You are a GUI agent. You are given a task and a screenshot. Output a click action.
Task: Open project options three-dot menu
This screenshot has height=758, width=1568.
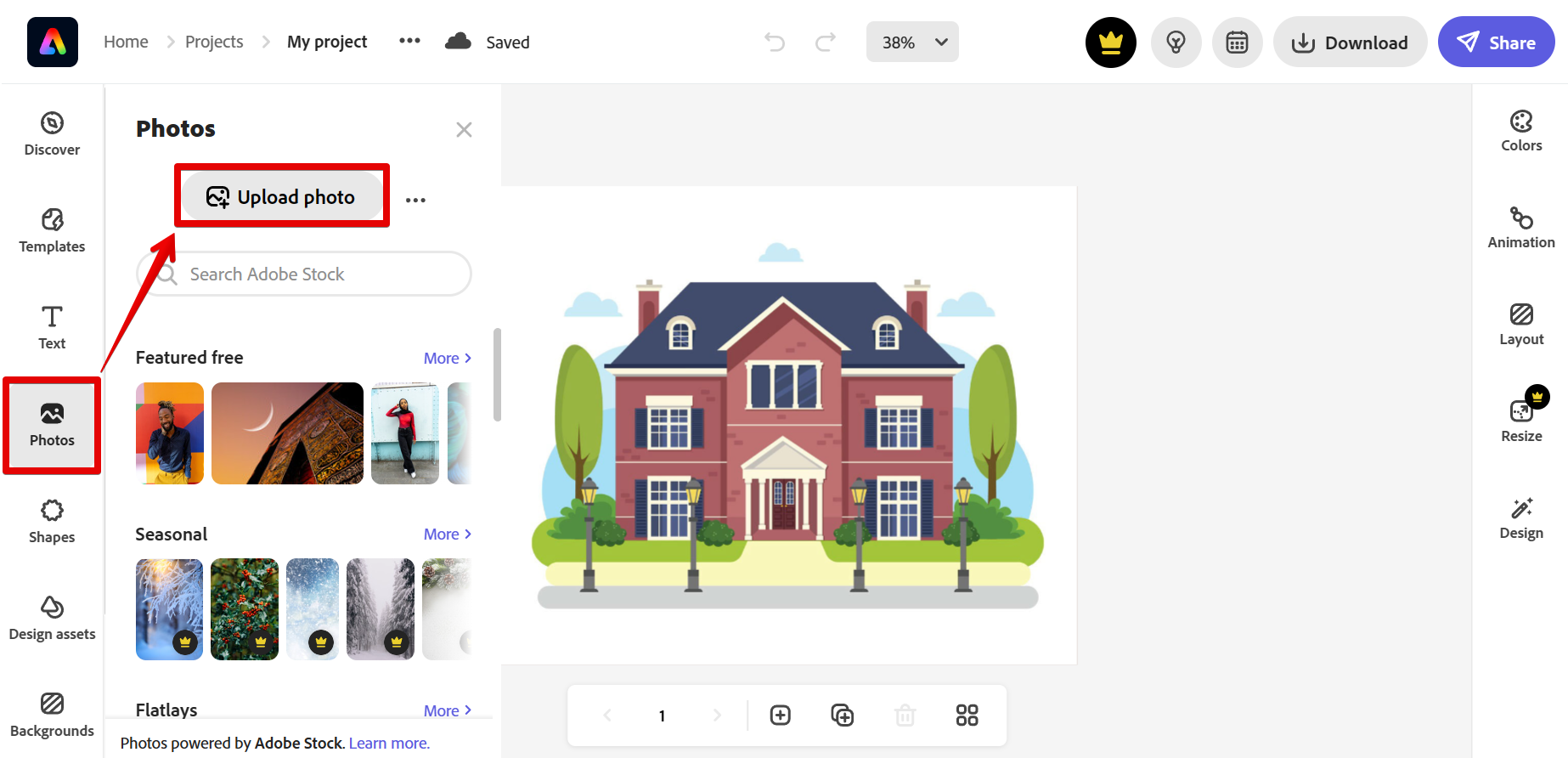409,41
